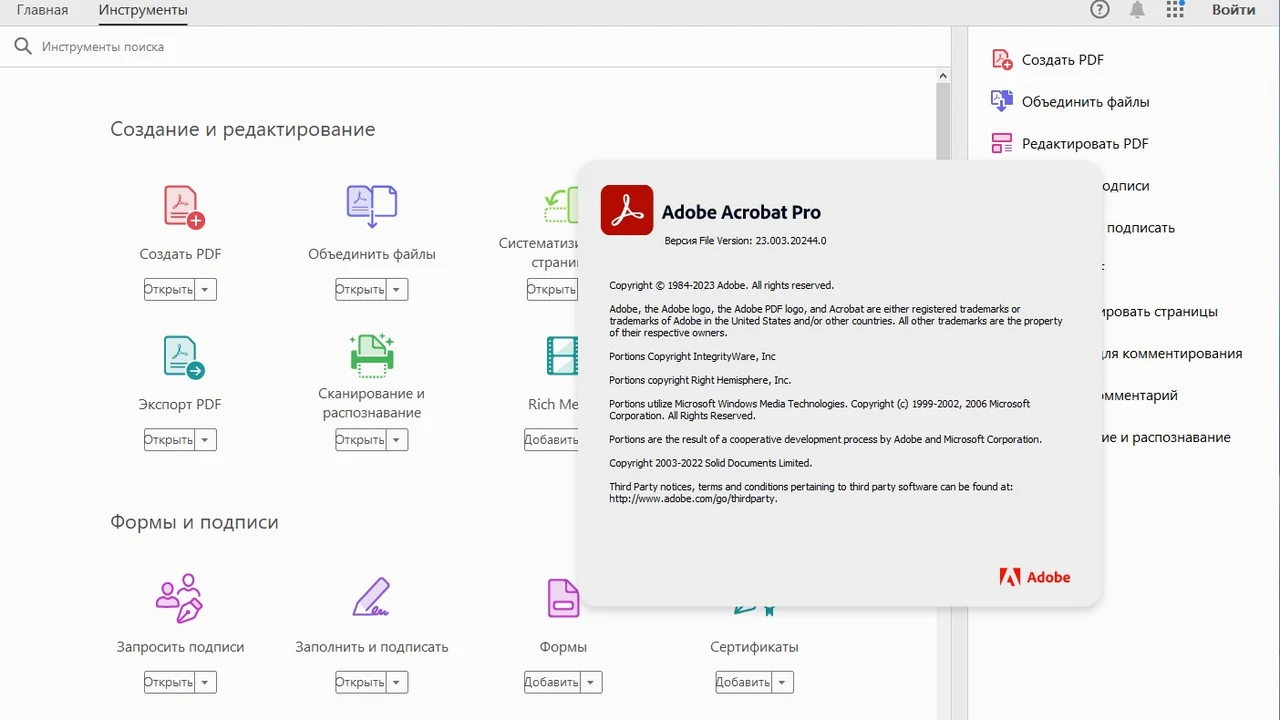Expand the Forms Add dropdown arrow
1280x720 pixels.
pyautogui.click(x=591, y=683)
